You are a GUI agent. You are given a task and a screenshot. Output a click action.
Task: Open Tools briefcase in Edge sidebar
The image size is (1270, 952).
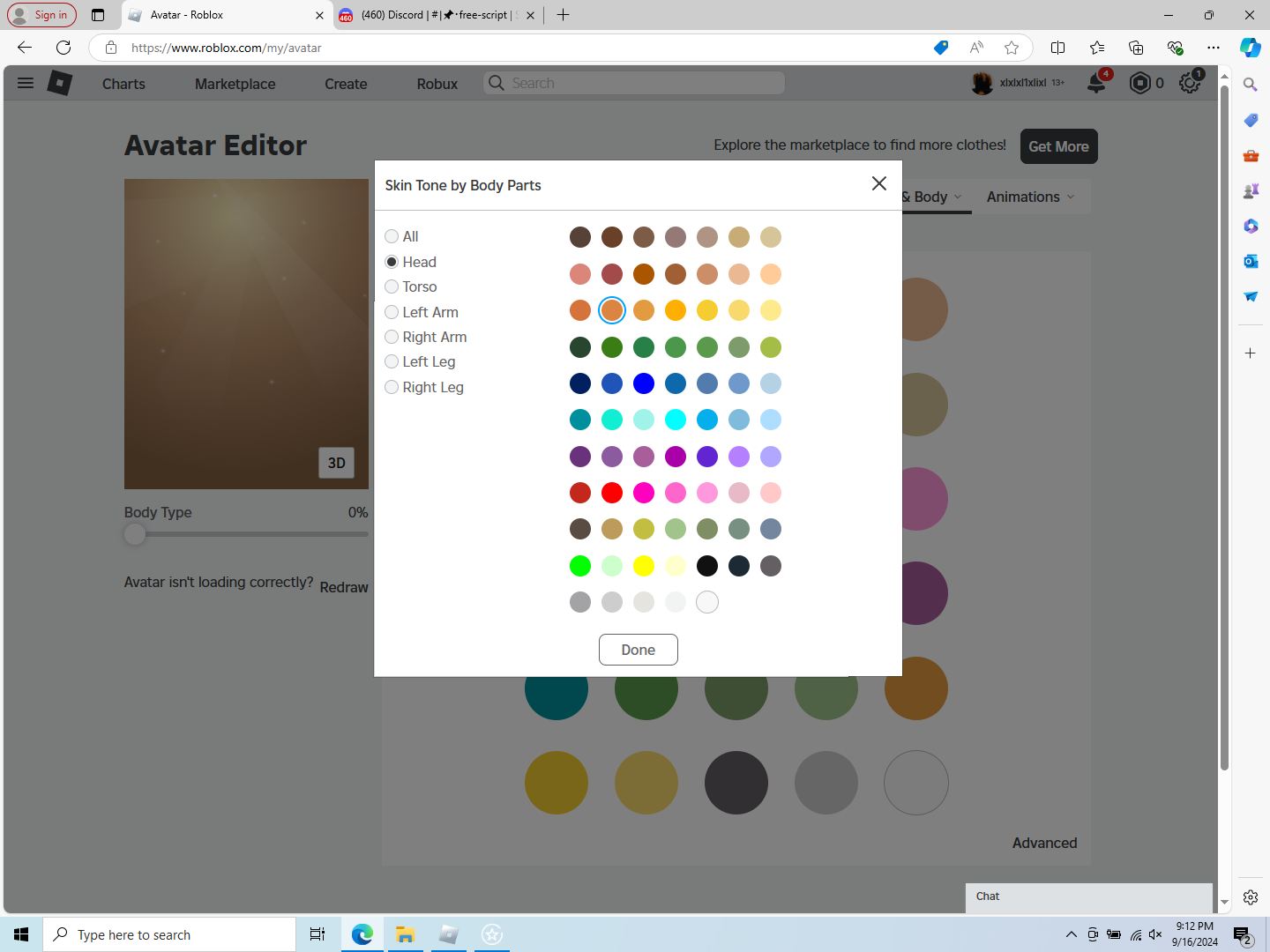point(1251,156)
